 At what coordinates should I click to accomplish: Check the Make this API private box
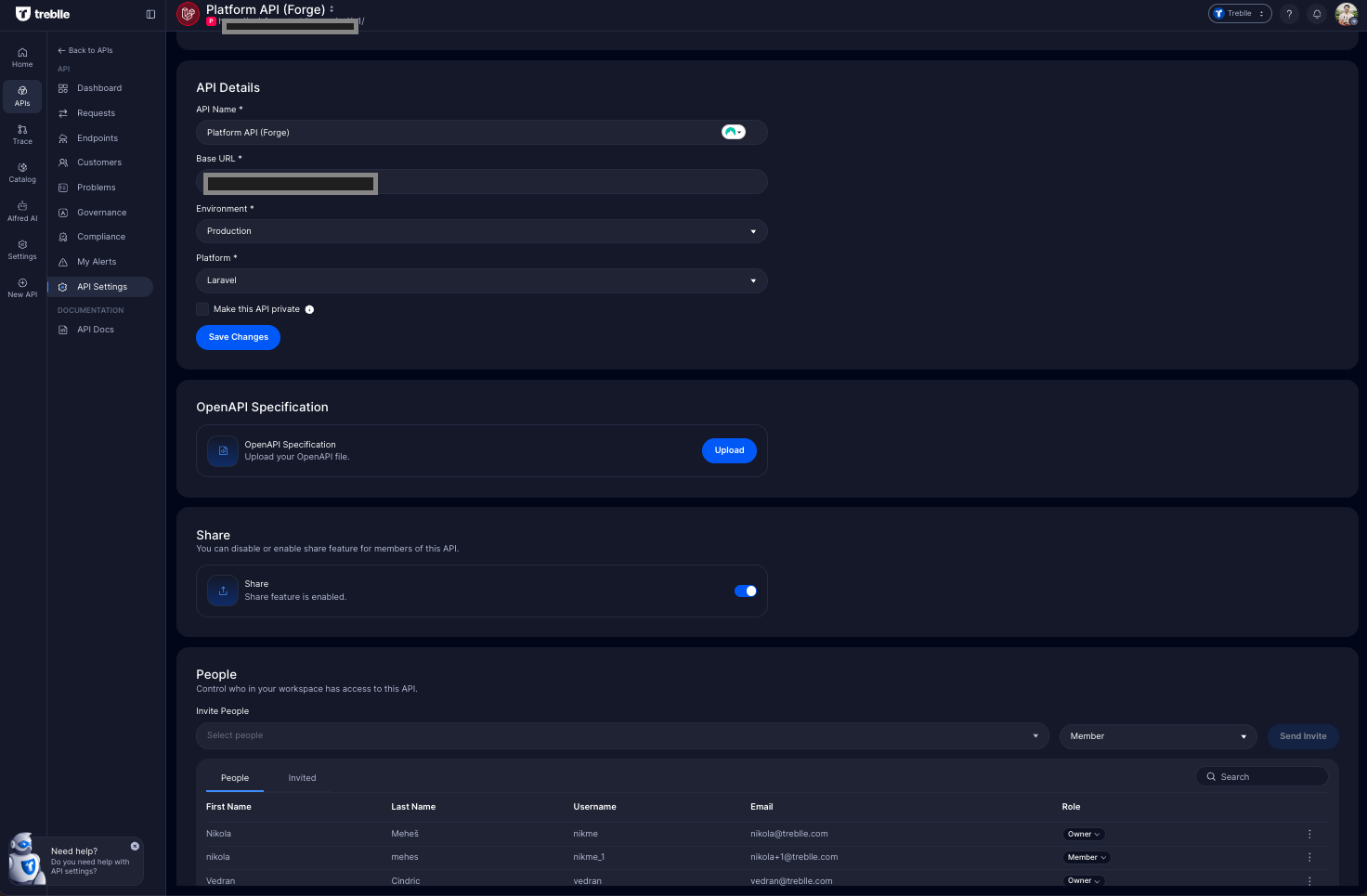coord(202,309)
